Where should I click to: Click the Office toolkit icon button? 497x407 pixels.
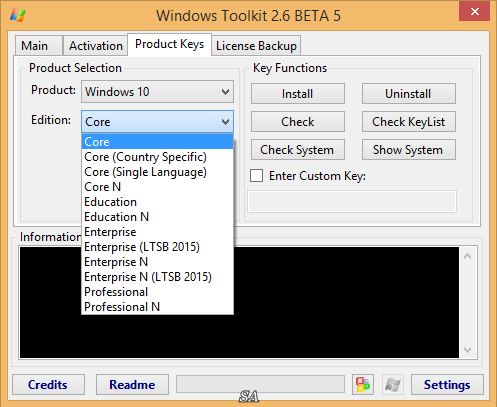(363, 385)
